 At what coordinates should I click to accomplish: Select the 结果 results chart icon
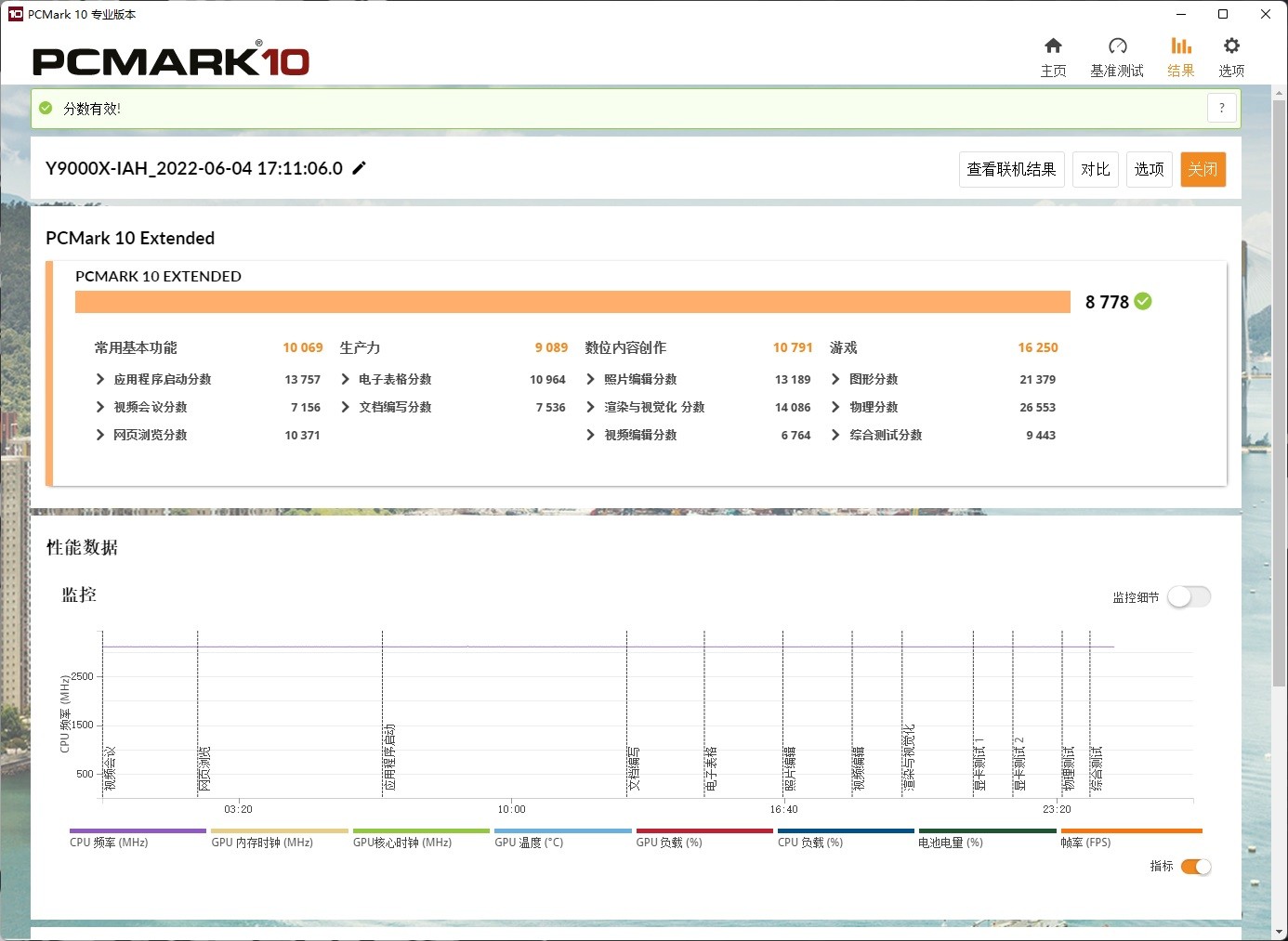(x=1181, y=46)
